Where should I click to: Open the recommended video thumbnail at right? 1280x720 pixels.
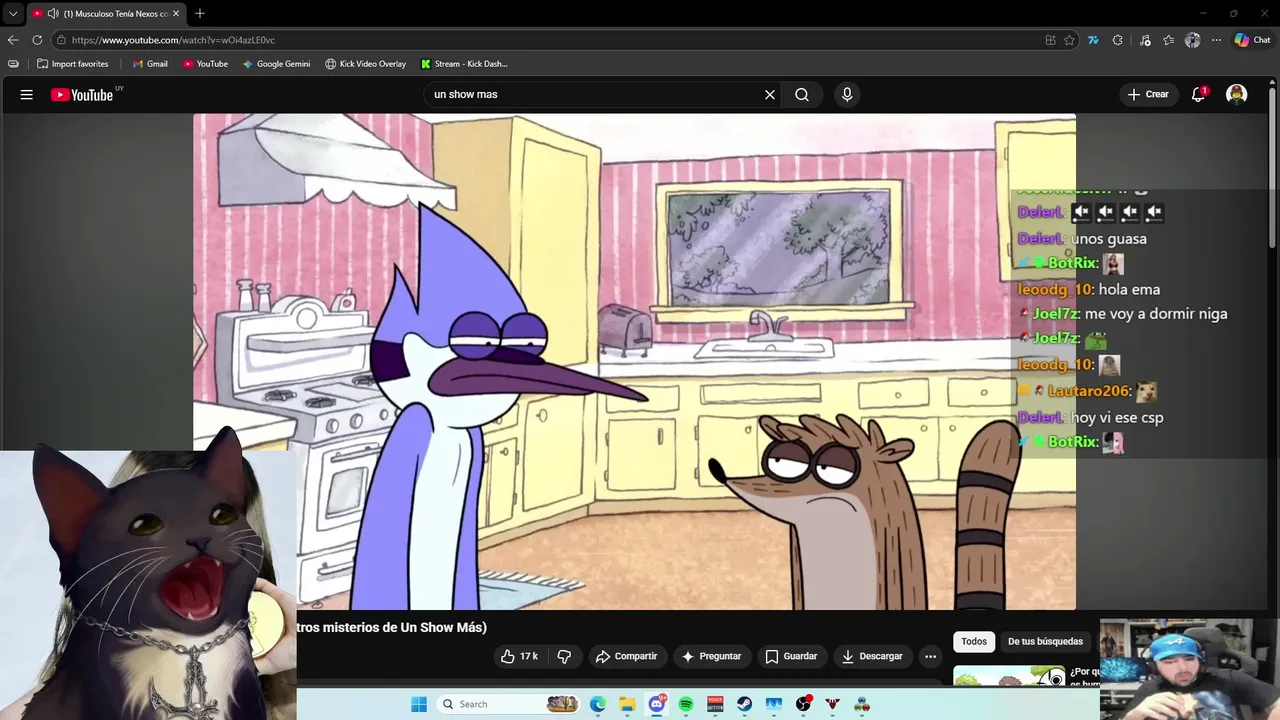[1010, 677]
